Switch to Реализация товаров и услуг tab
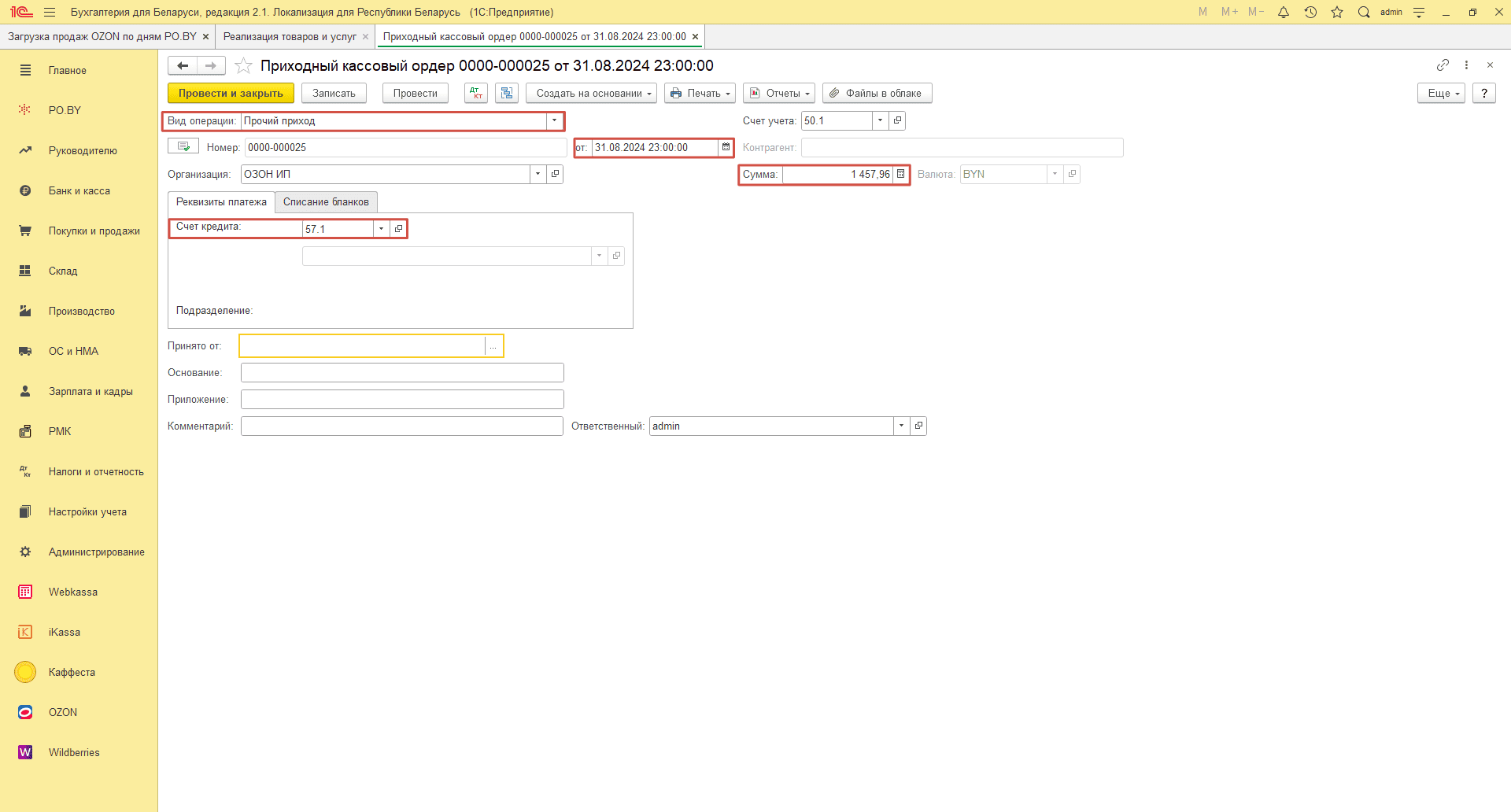Viewport: 1511px width, 812px height. coord(290,36)
